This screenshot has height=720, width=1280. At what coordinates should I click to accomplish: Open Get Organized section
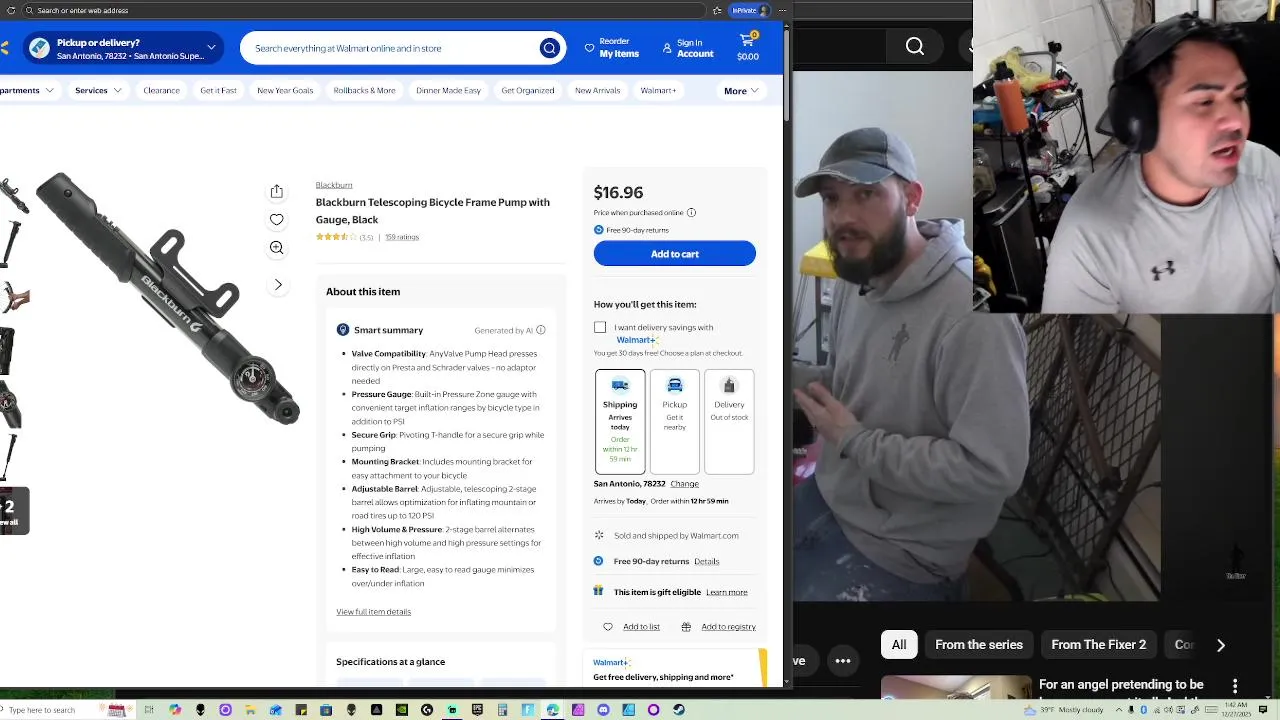coord(528,90)
